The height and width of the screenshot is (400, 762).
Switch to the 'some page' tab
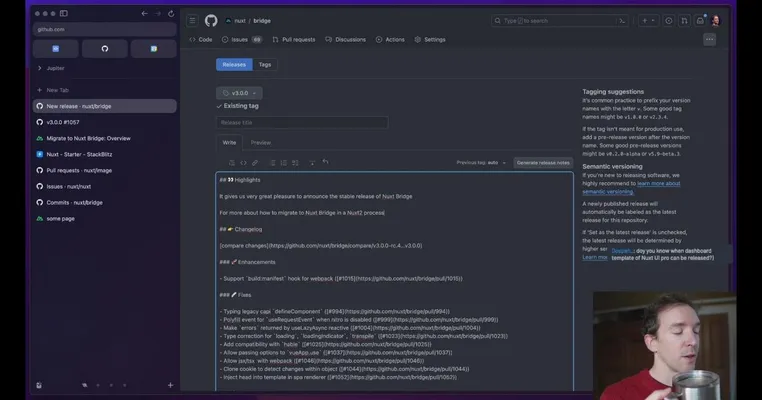pos(104,218)
